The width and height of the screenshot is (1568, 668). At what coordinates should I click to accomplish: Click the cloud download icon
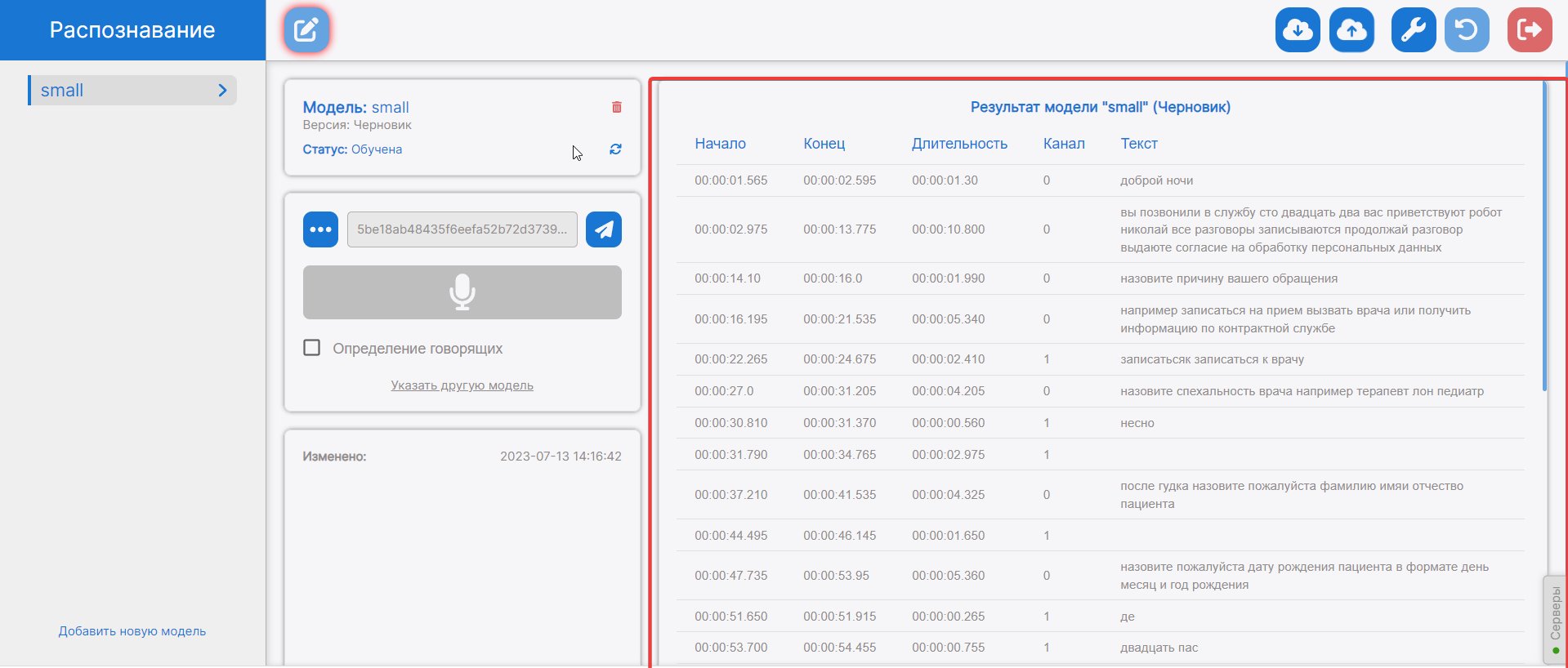tap(1297, 30)
